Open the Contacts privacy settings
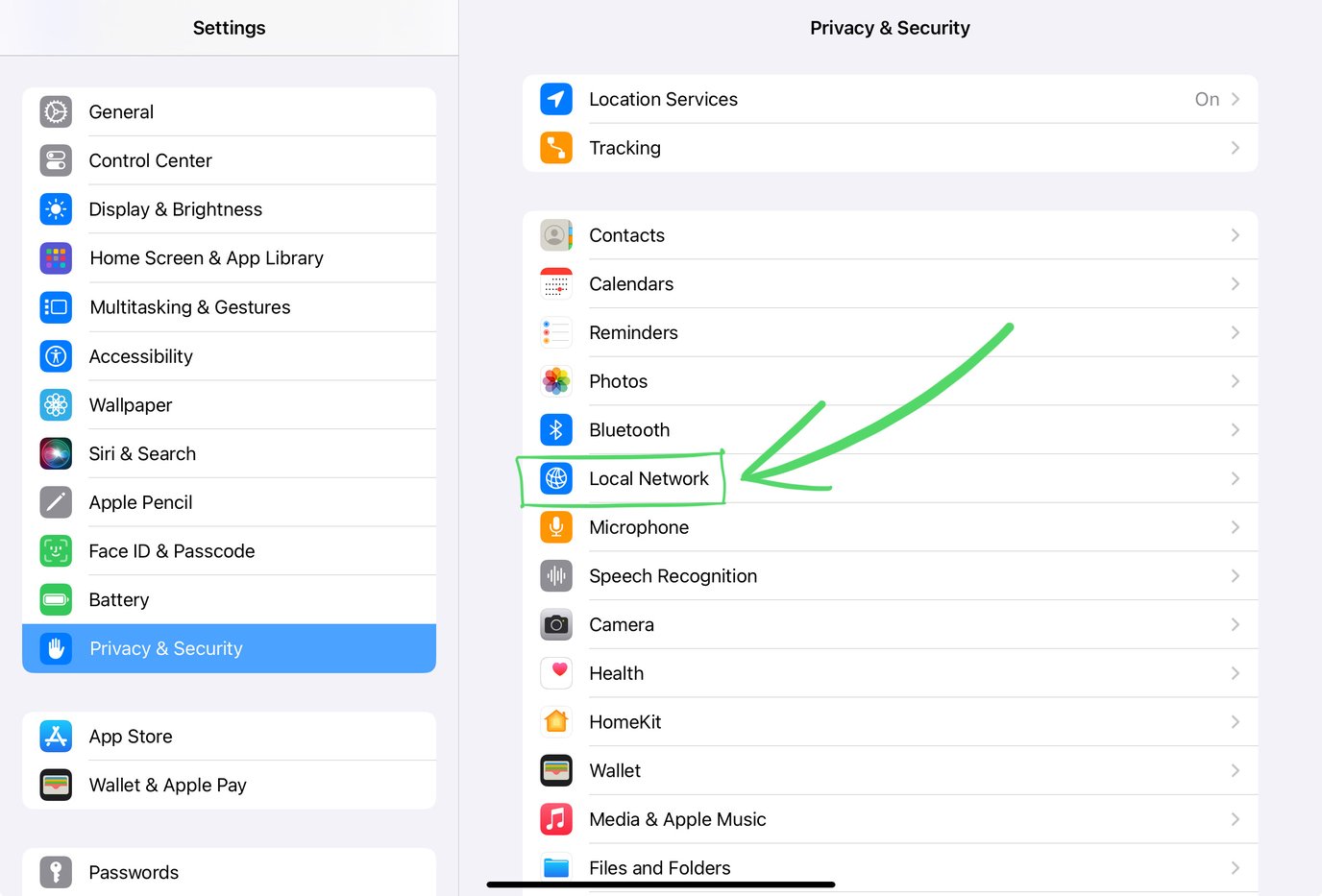The image size is (1322, 896). click(x=890, y=234)
